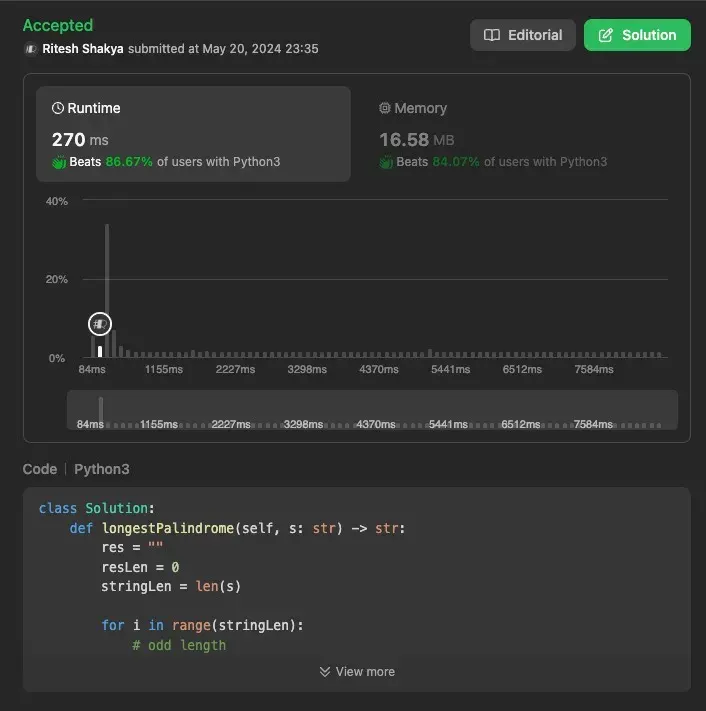
Task: Click the highlighted bar in the mini range chart
Action: point(101,410)
